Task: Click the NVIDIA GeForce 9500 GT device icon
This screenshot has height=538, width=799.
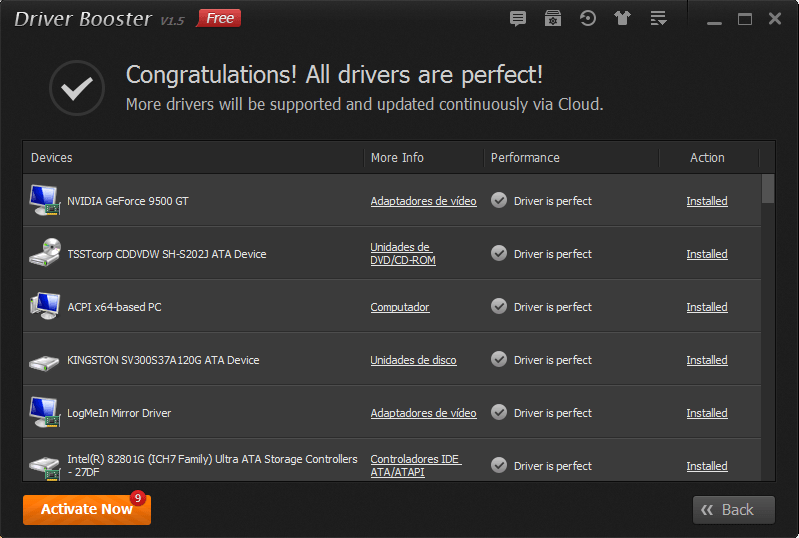Action: [45, 200]
